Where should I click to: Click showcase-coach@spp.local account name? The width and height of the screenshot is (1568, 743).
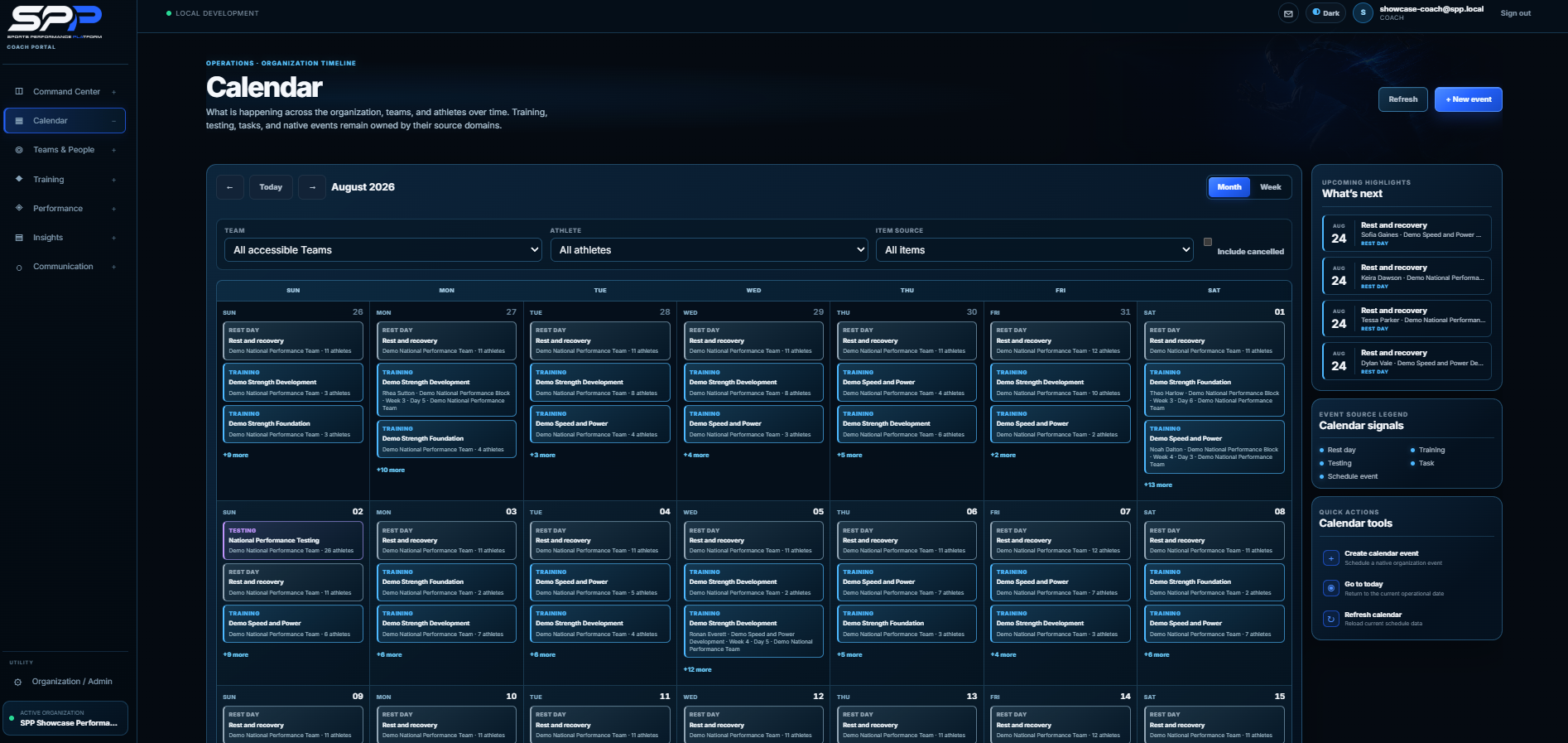(x=1431, y=9)
